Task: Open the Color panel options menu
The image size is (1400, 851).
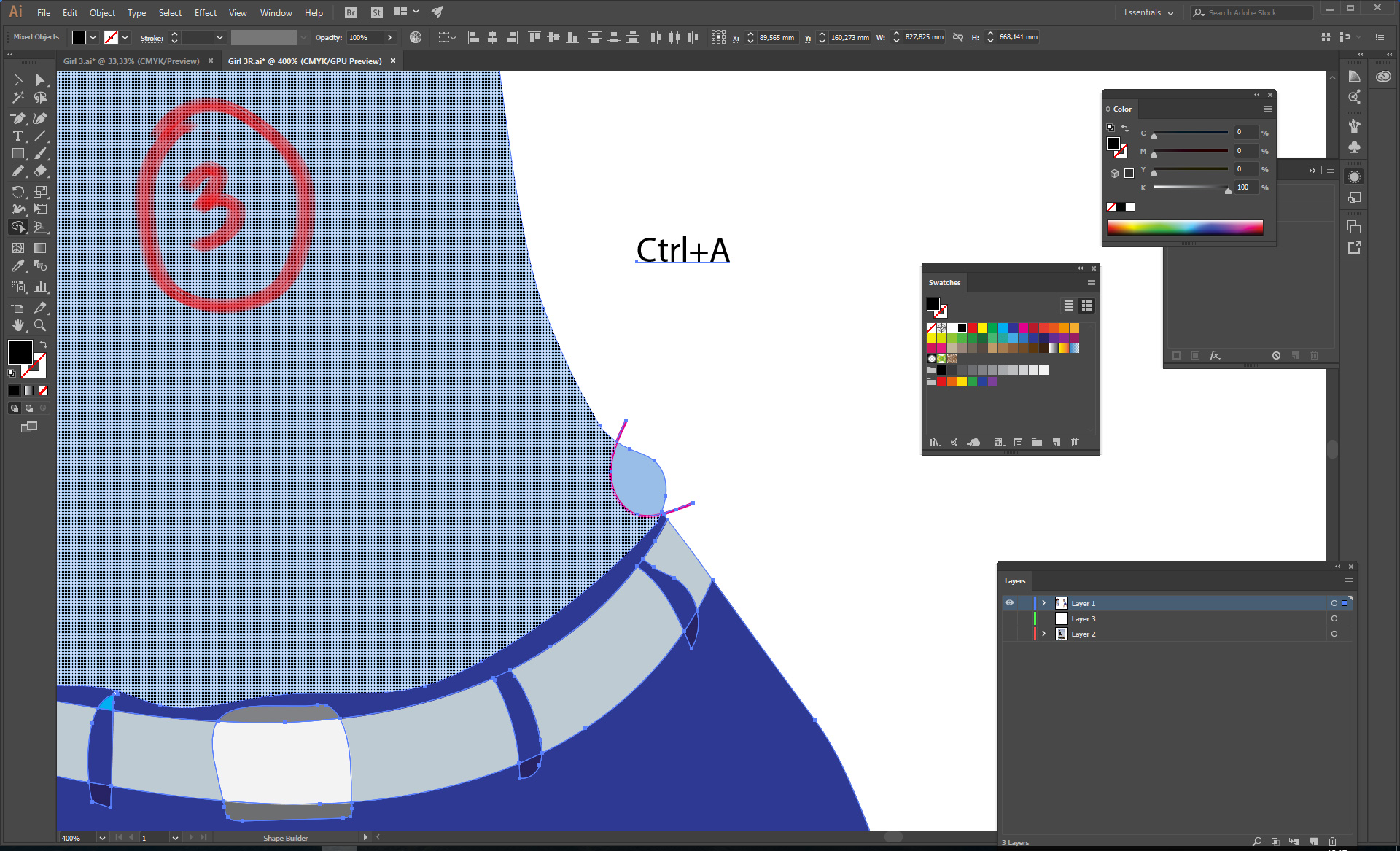Action: pyautogui.click(x=1267, y=109)
